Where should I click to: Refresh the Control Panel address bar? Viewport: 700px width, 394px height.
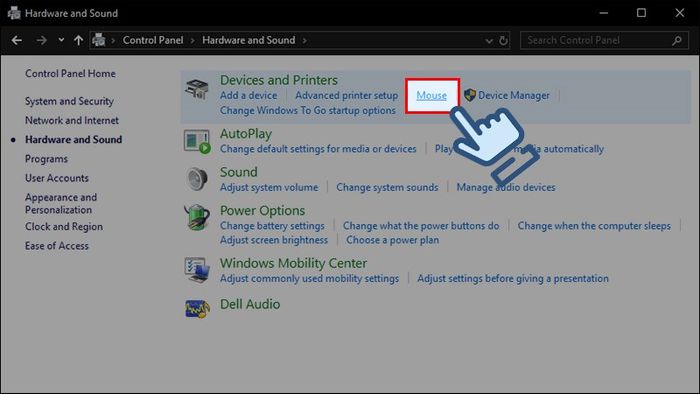[x=503, y=41]
